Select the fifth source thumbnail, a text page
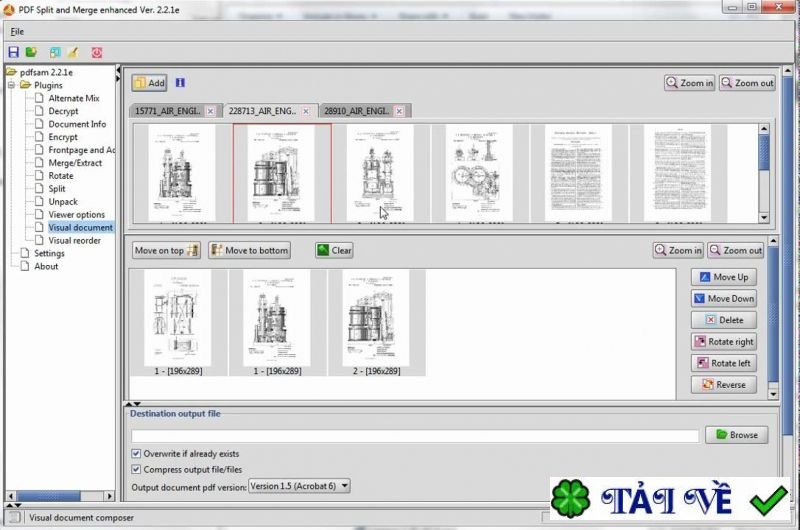The width and height of the screenshot is (800, 530). click(578, 173)
